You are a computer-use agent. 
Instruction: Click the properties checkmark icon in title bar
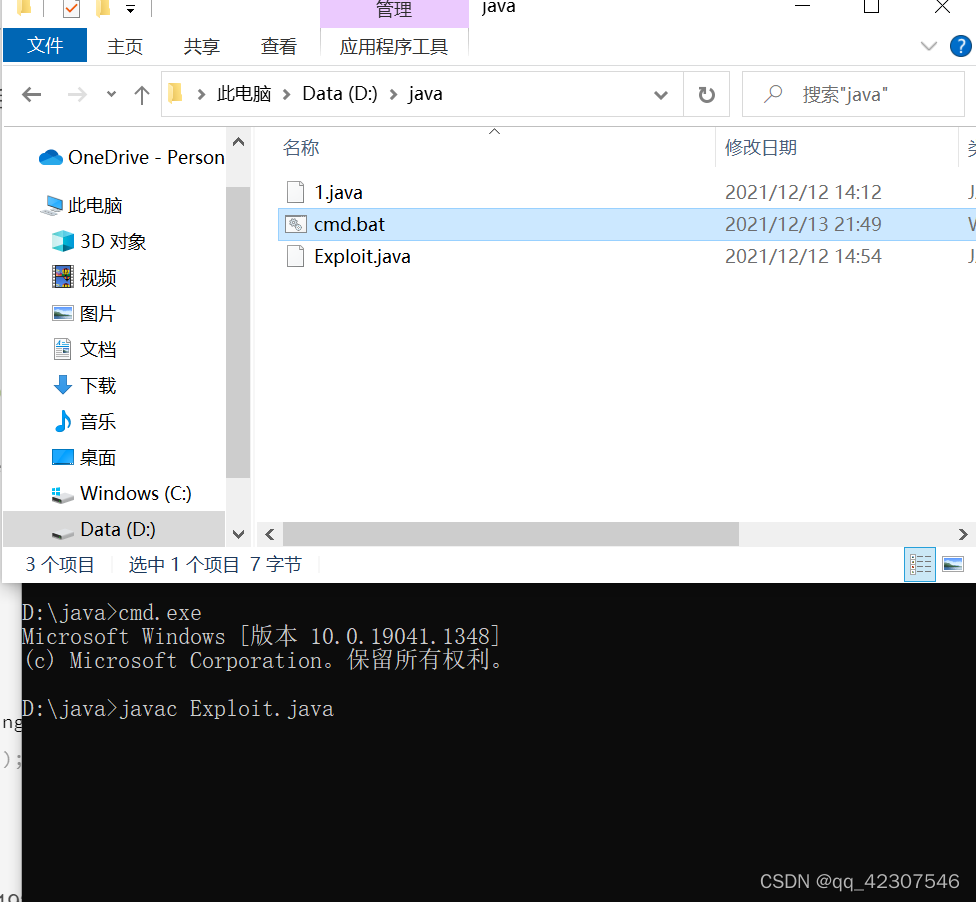[x=72, y=8]
